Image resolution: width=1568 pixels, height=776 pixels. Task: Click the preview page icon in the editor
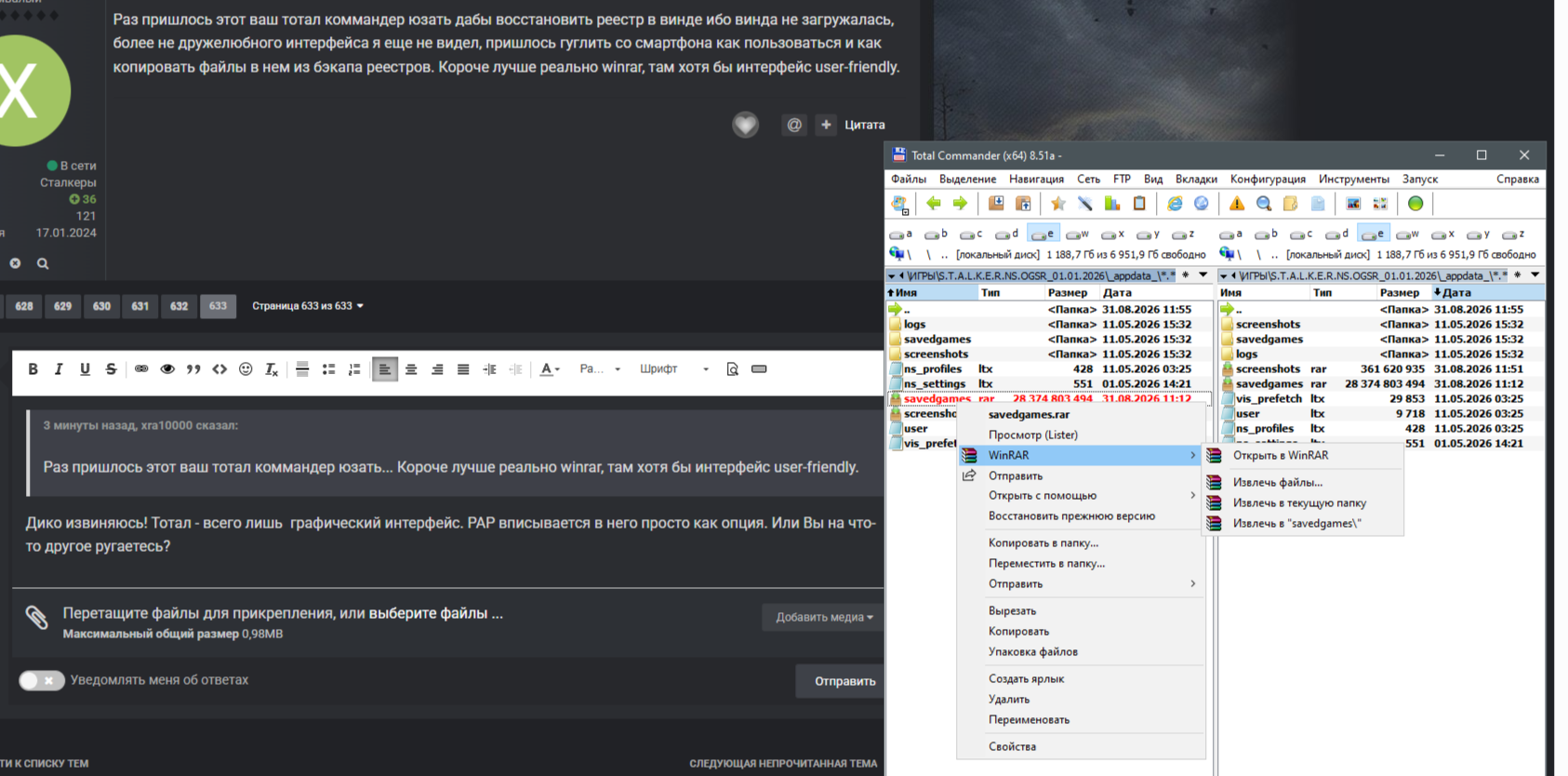(x=733, y=369)
